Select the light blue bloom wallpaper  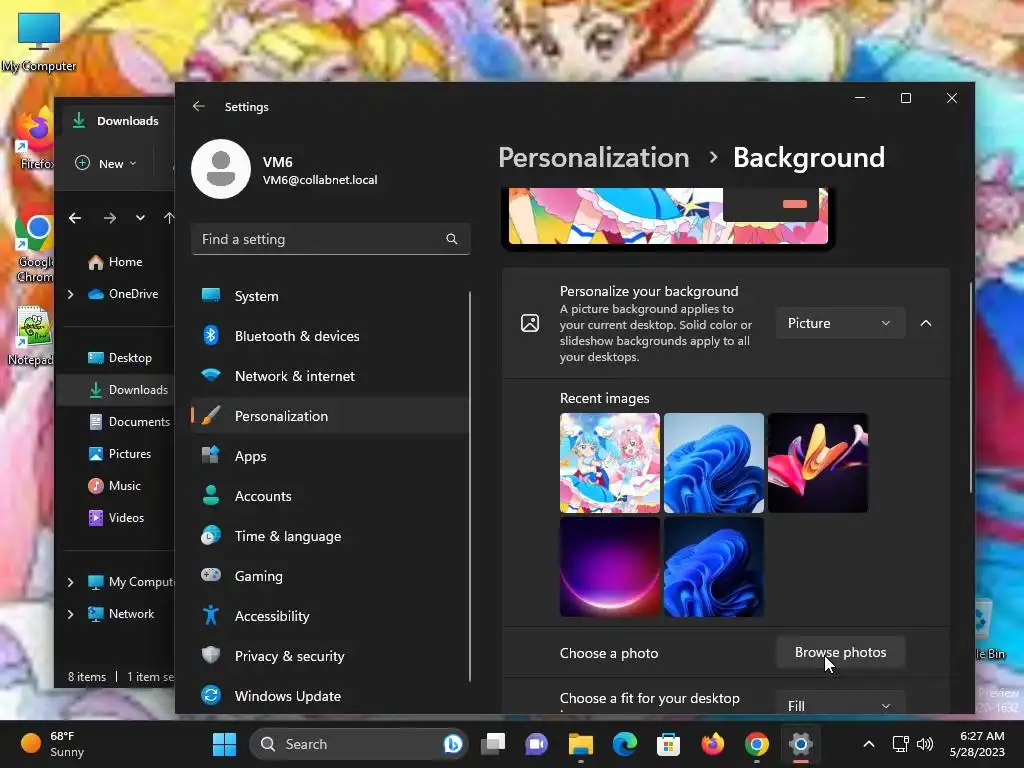(x=714, y=463)
